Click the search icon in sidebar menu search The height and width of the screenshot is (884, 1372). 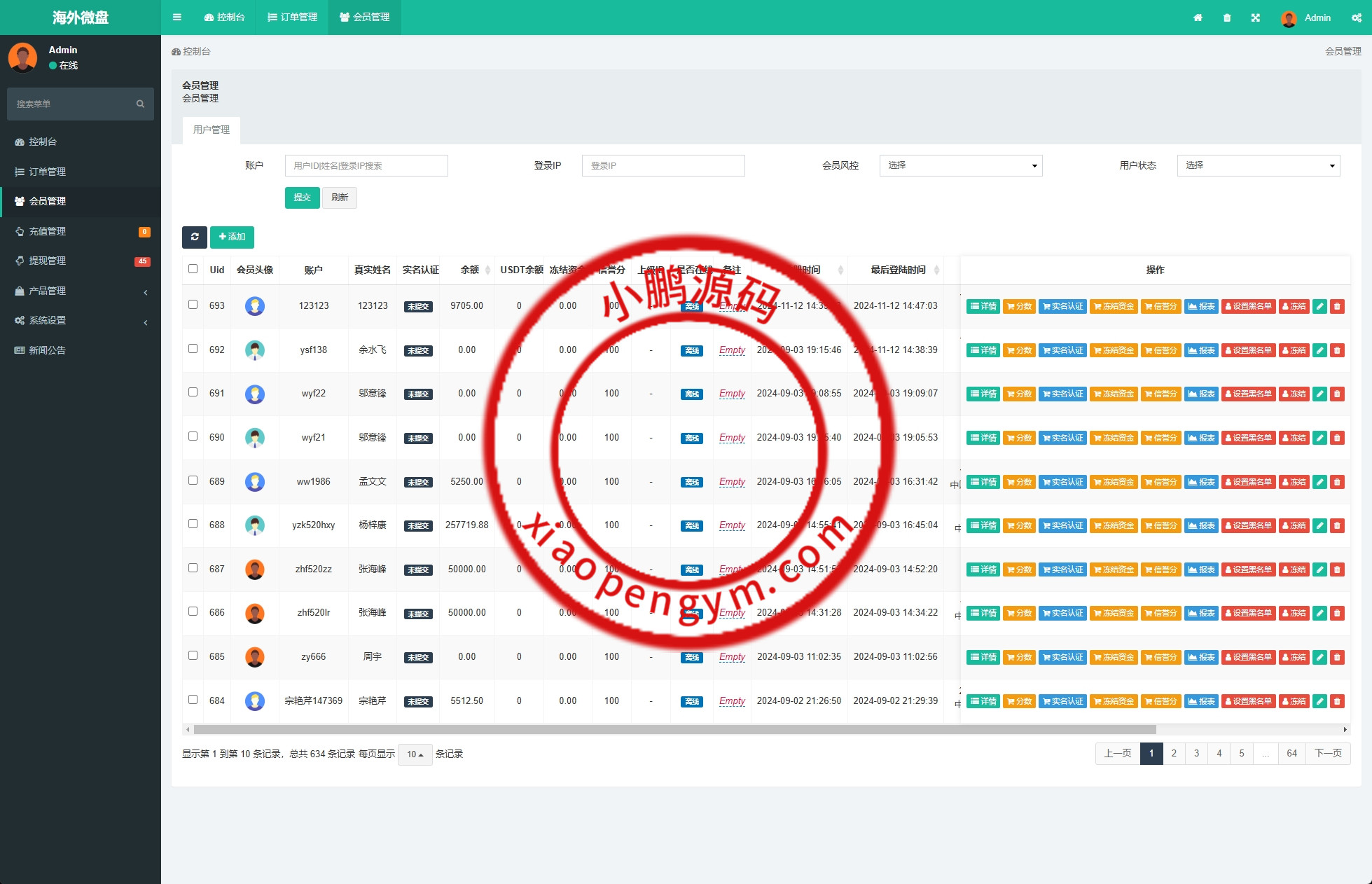coord(140,104)
